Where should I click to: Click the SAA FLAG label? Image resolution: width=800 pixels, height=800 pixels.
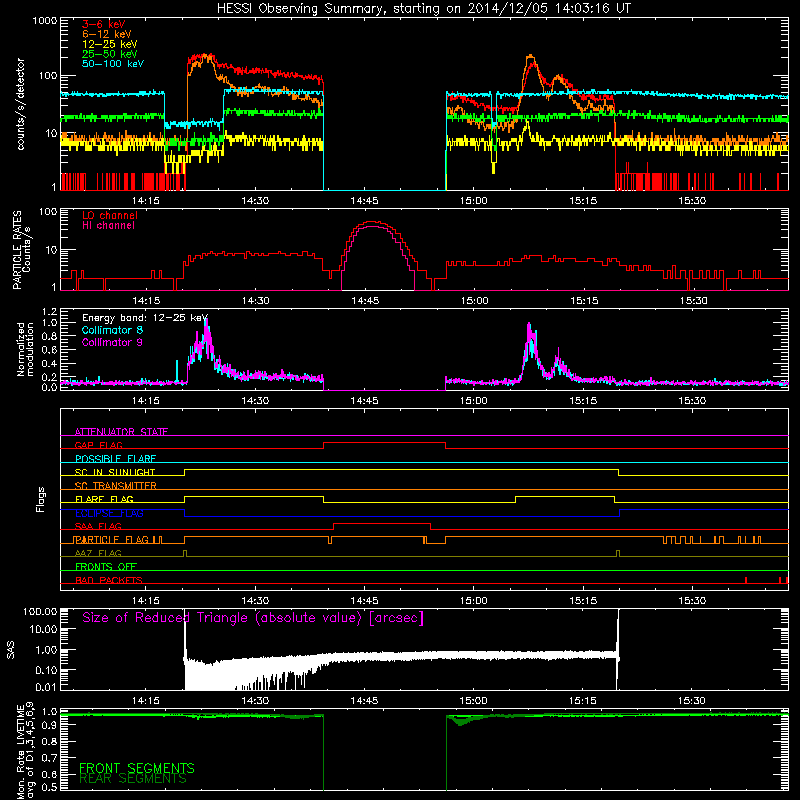[98, 526]
